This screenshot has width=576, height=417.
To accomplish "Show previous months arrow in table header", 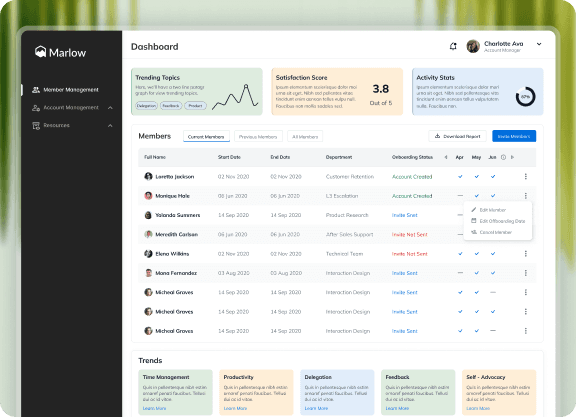I will (446, 157).
